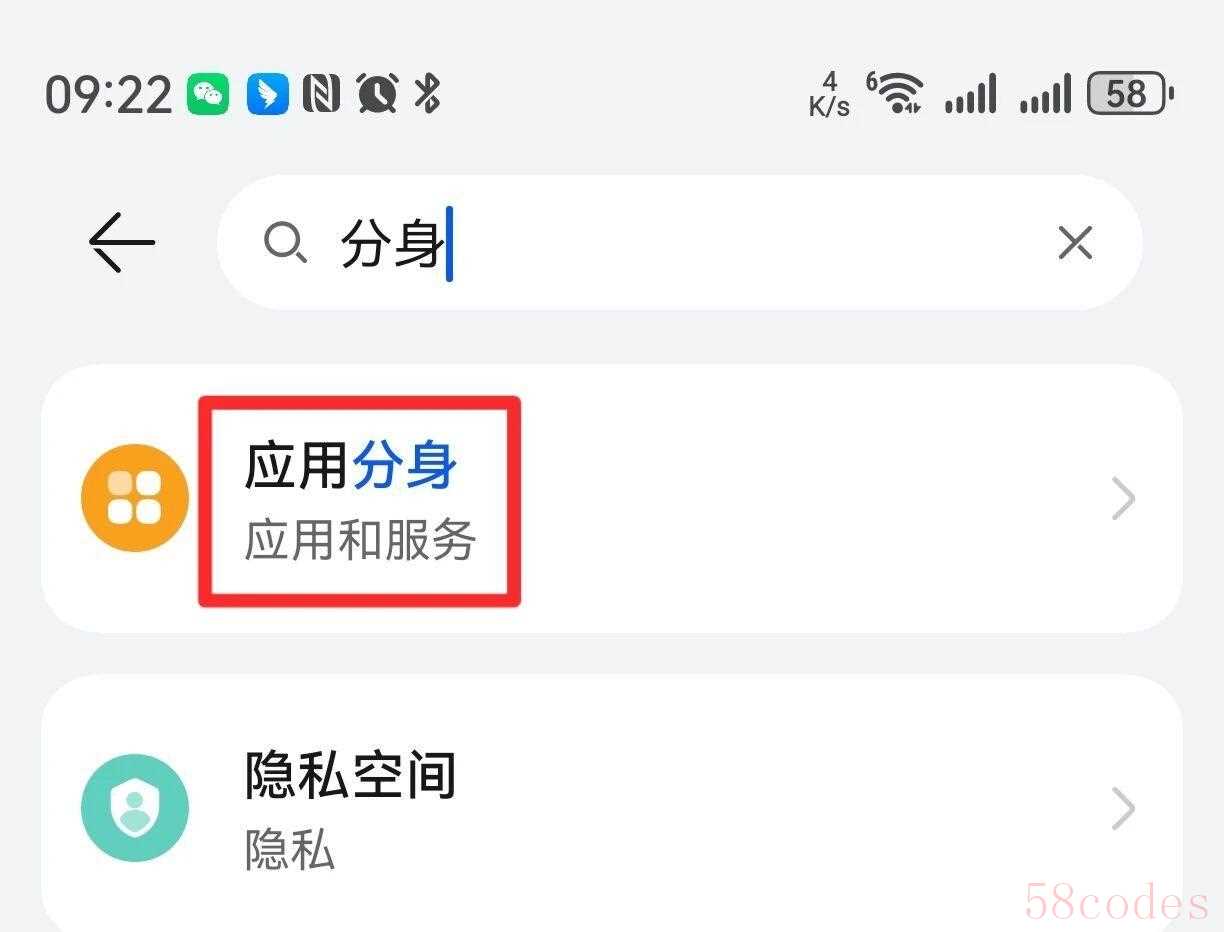The width and height of the screenshot is (1224, 932).
Task: Tap the WeChat status bar icon
Action: [208, 95]
